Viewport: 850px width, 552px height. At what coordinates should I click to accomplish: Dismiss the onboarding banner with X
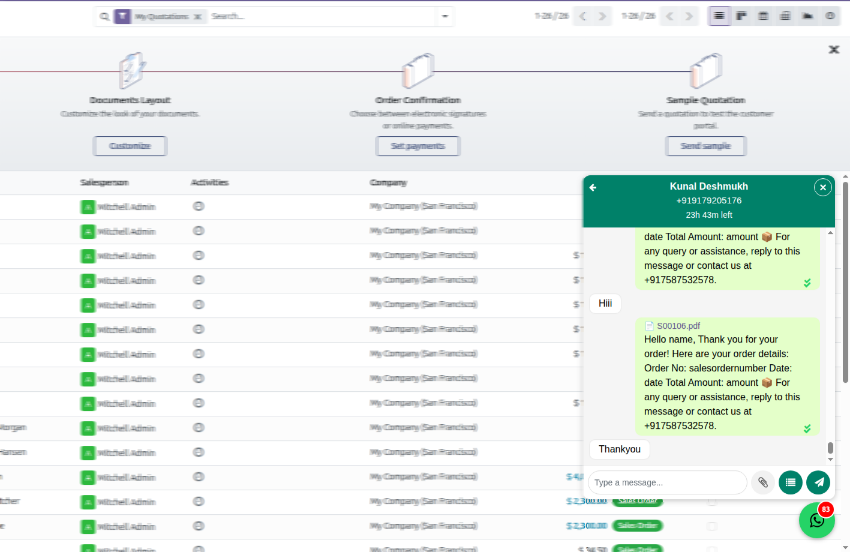[834, 49]
